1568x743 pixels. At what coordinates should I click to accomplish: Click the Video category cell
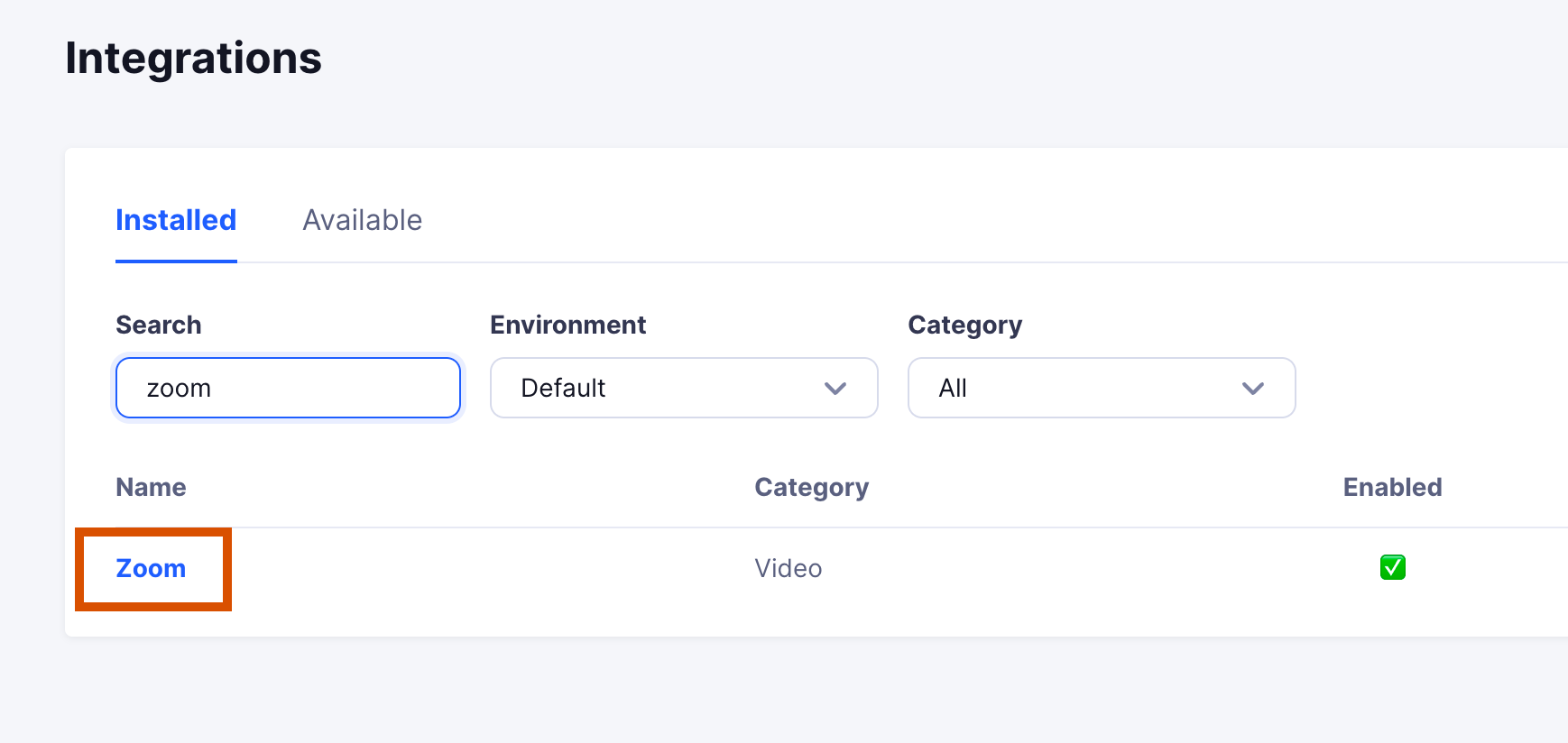789,568
